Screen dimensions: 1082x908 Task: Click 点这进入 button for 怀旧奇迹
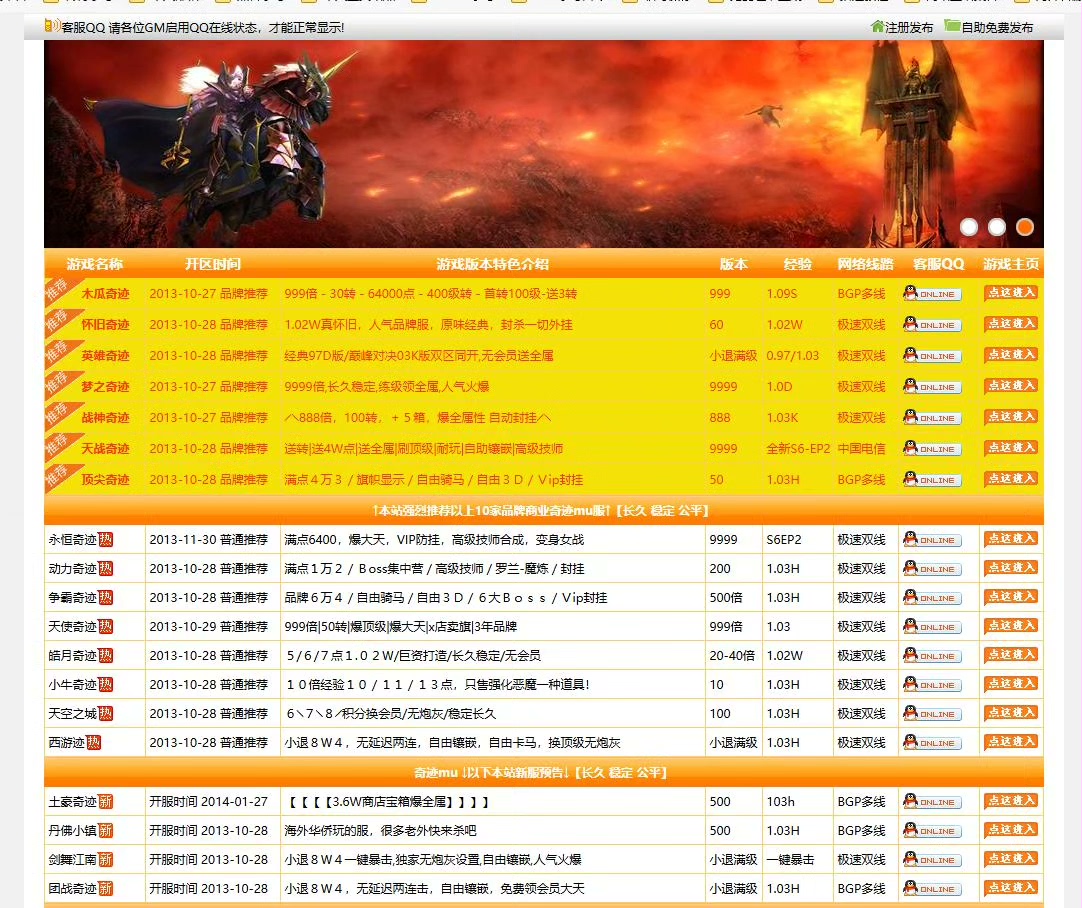1011,324
